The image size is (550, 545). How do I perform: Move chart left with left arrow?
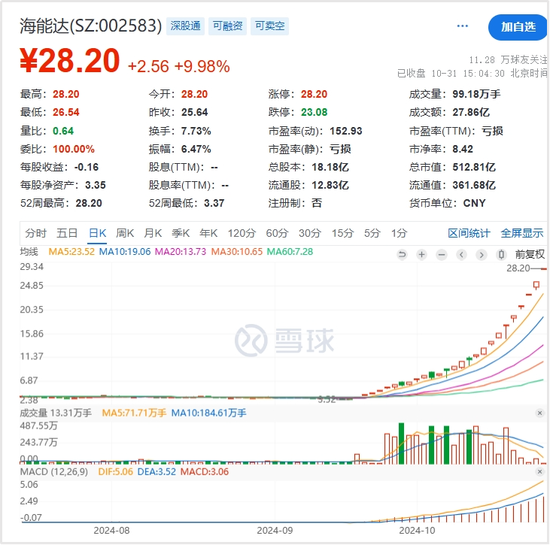click(462, 254)
